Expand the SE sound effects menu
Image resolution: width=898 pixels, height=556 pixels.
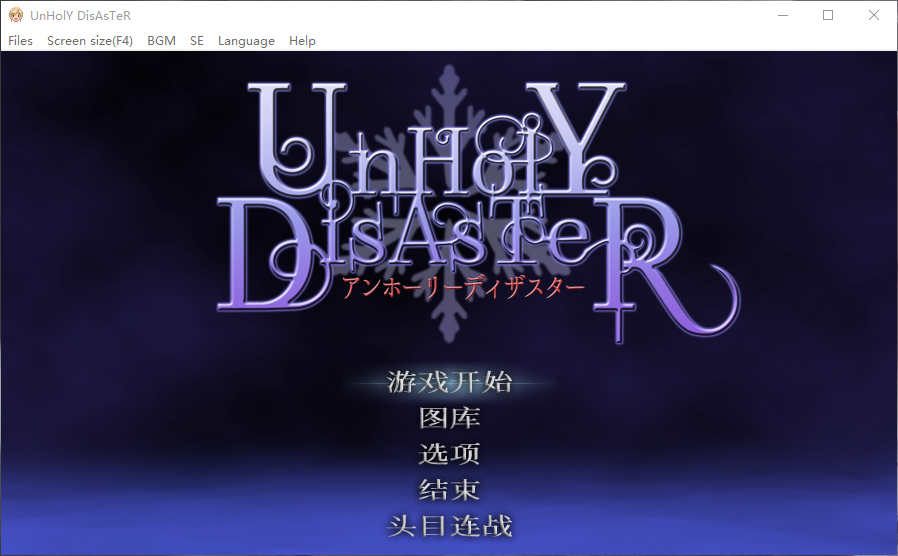(197, 41)
